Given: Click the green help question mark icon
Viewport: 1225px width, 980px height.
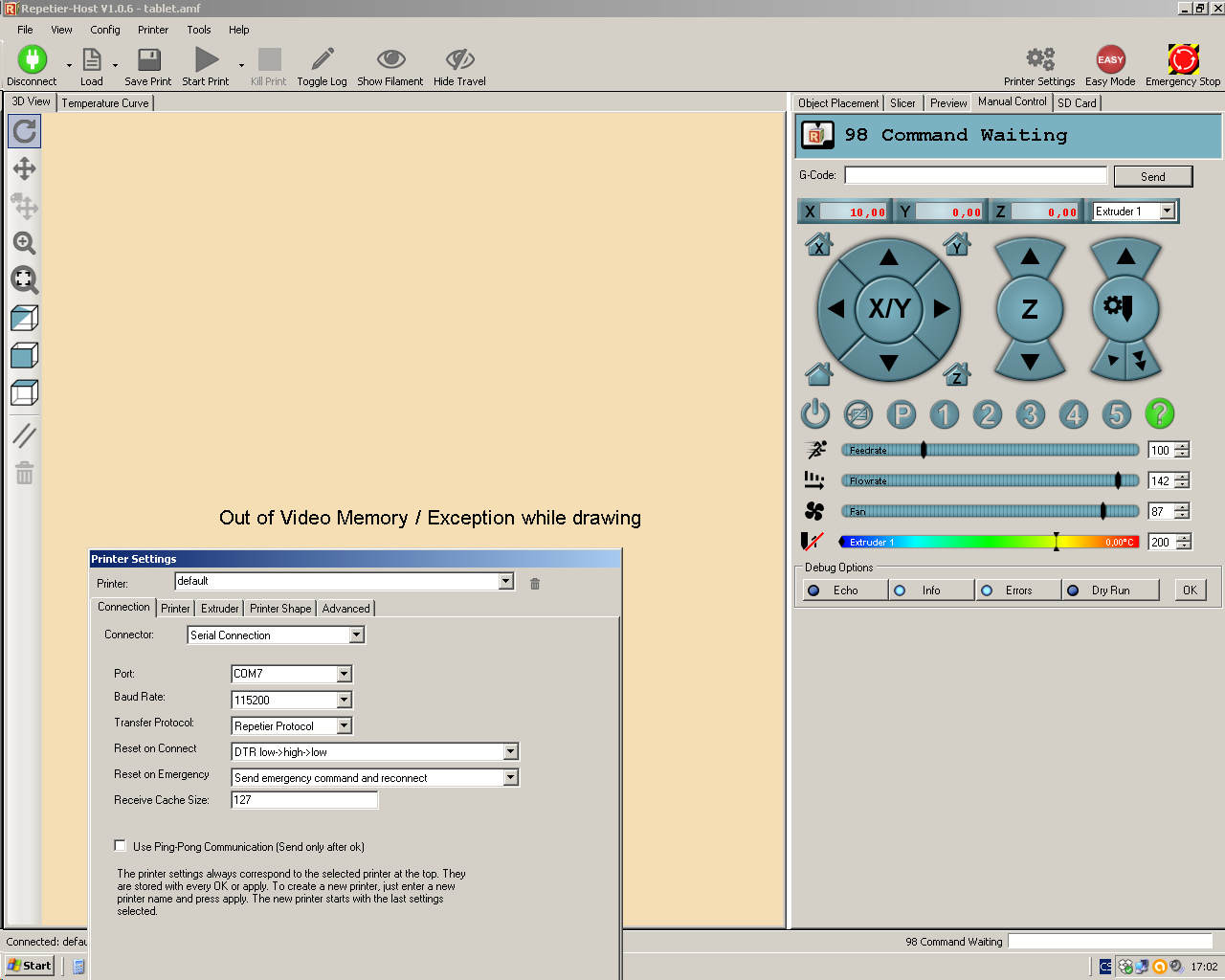Looking at the screenshot, I should (1159, 414).
